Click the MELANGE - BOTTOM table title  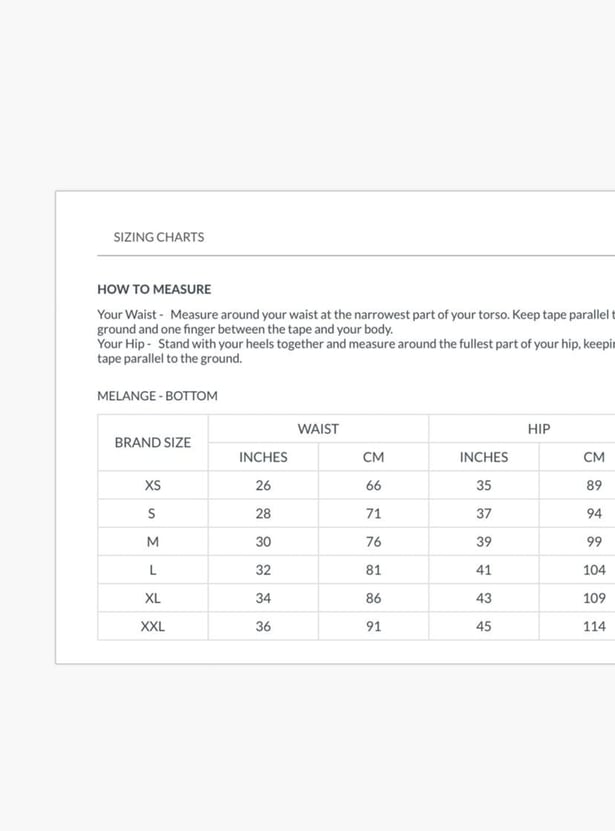[157, 396]
